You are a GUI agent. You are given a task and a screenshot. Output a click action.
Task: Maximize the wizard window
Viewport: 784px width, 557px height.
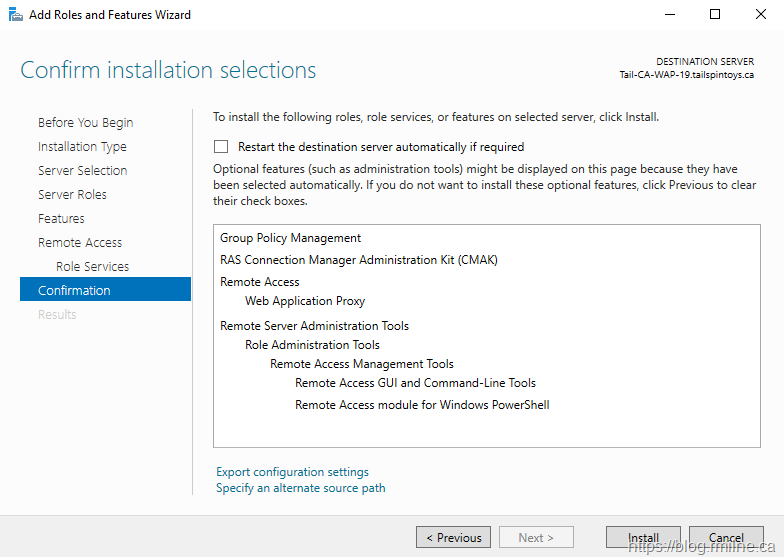[x=715, y=15]
